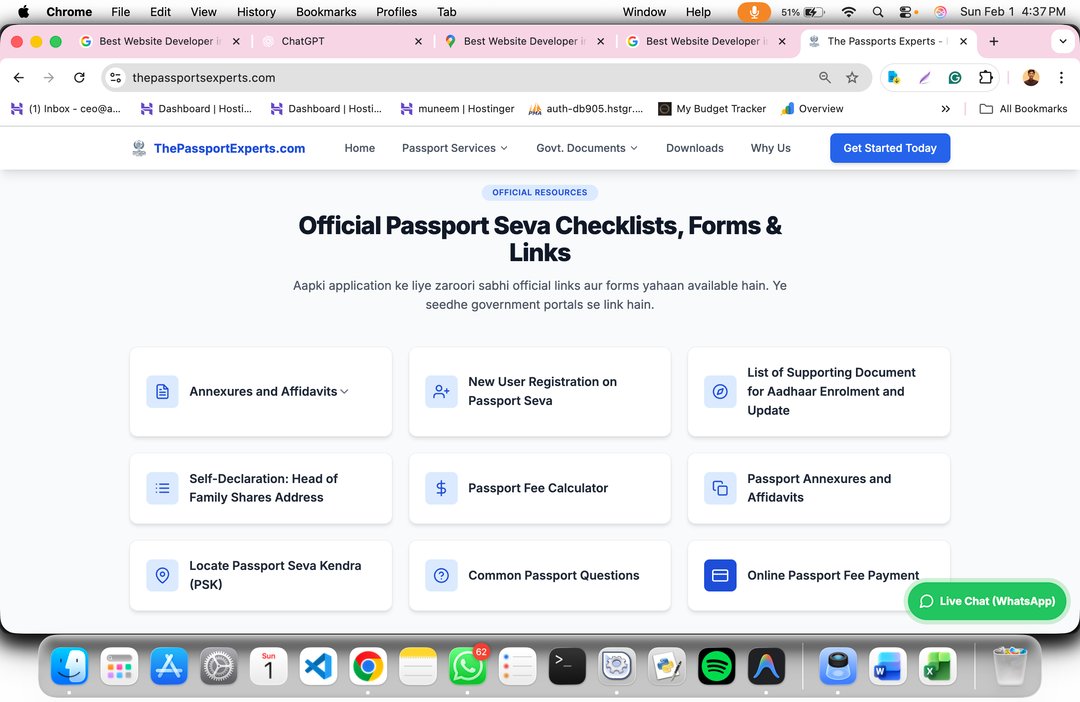
Task: Click the New User Registration person icon
Action: (x=441, y=391)
